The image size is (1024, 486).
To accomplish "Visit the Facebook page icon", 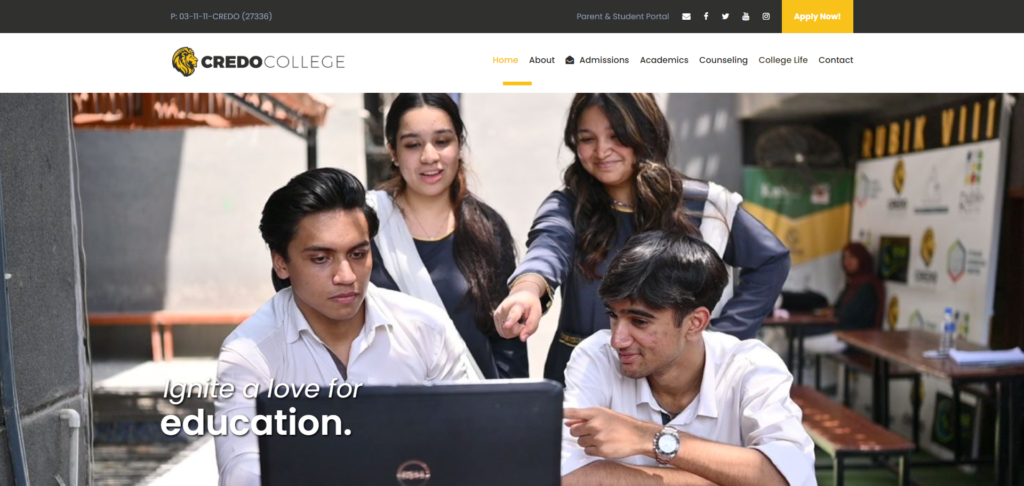I will coord(706,16).
